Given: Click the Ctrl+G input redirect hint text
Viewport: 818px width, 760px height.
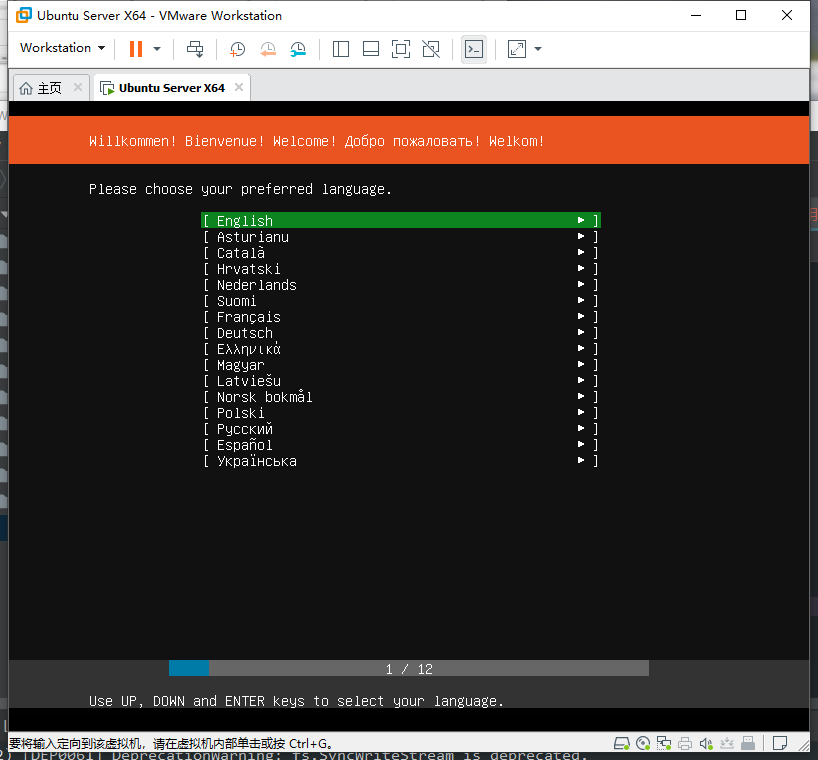Looking at the screenshot, I should [171, 743].
